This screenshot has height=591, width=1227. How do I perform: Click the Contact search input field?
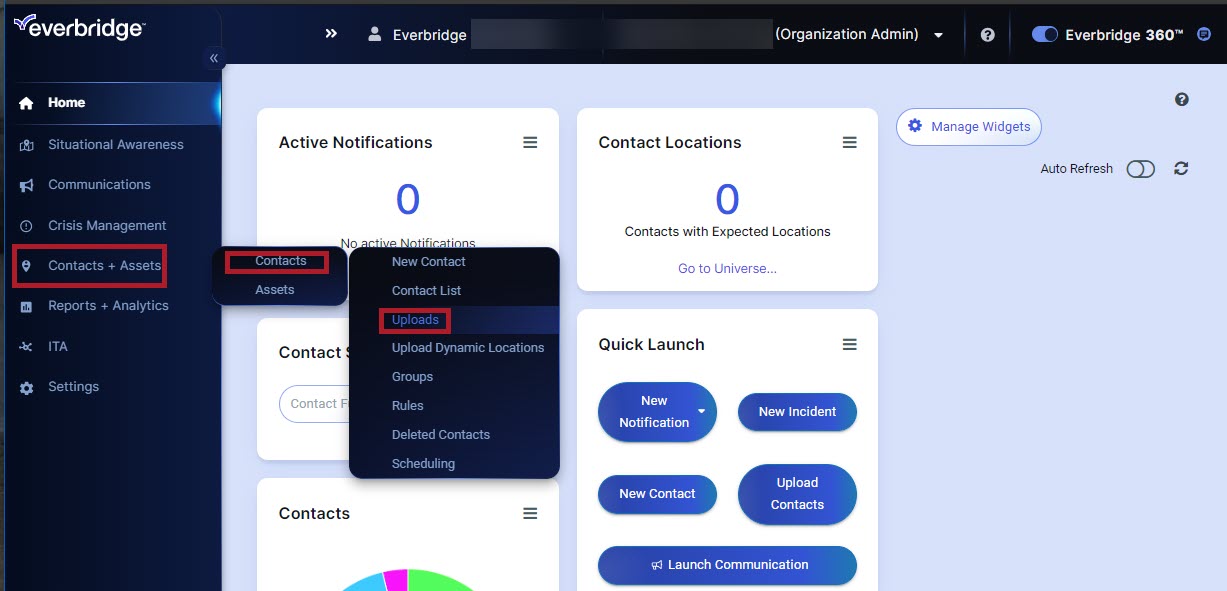point(313,404)
